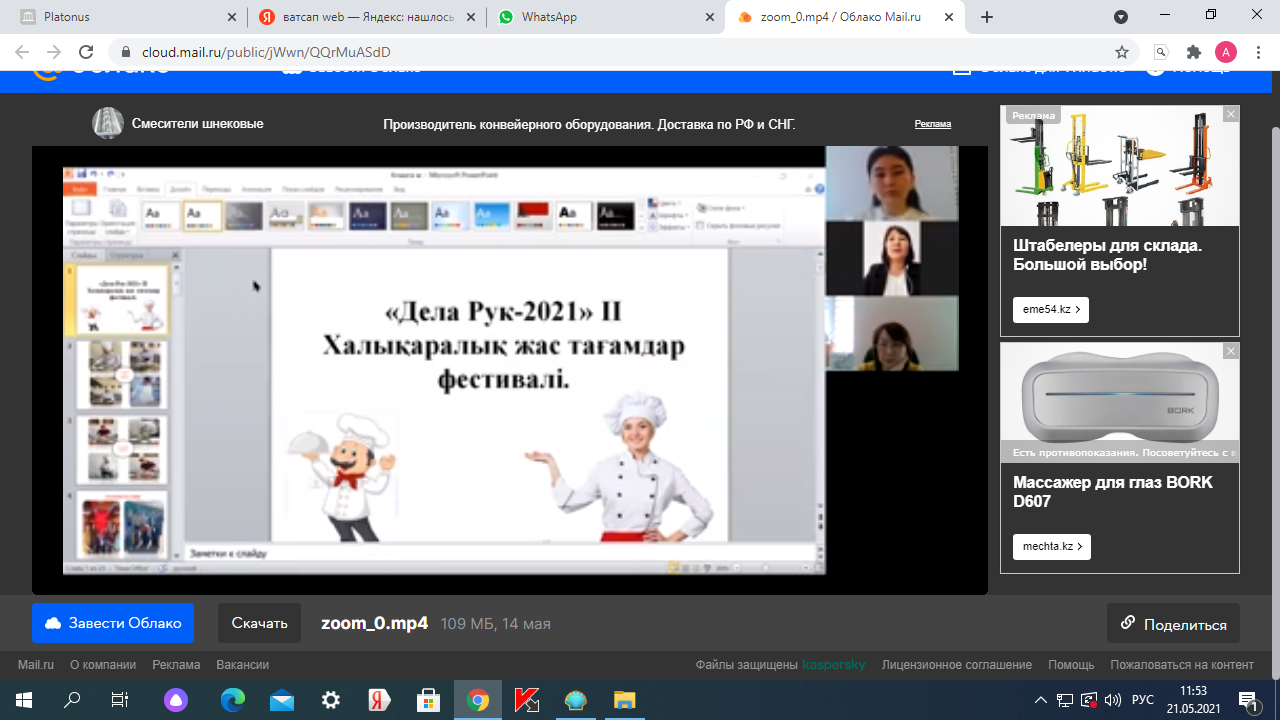Follow the eme54.kz ad link
The image size is (1280, 720).
1050,310
